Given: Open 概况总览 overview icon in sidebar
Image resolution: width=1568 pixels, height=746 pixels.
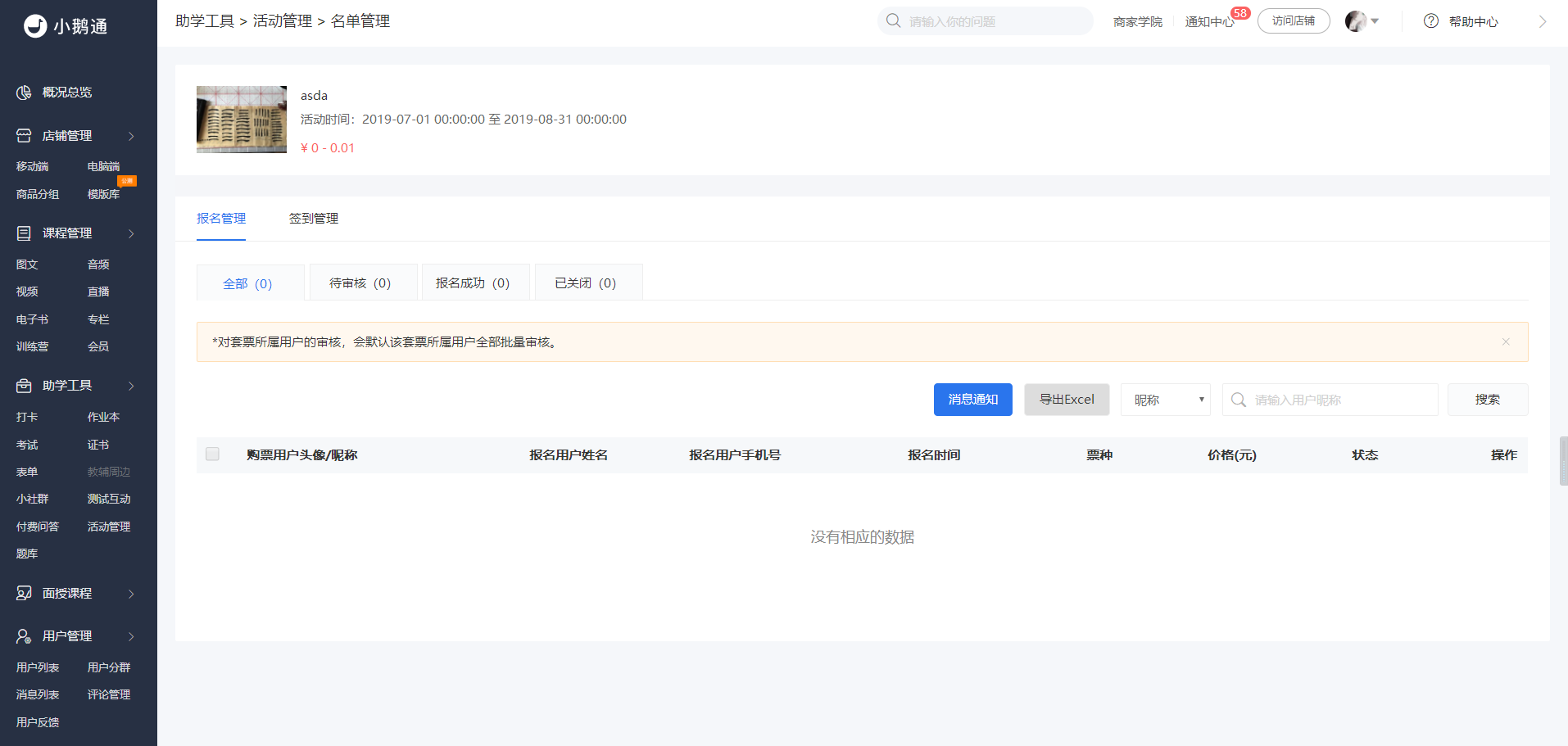Looking at the screenshot, I should (24, 93).
